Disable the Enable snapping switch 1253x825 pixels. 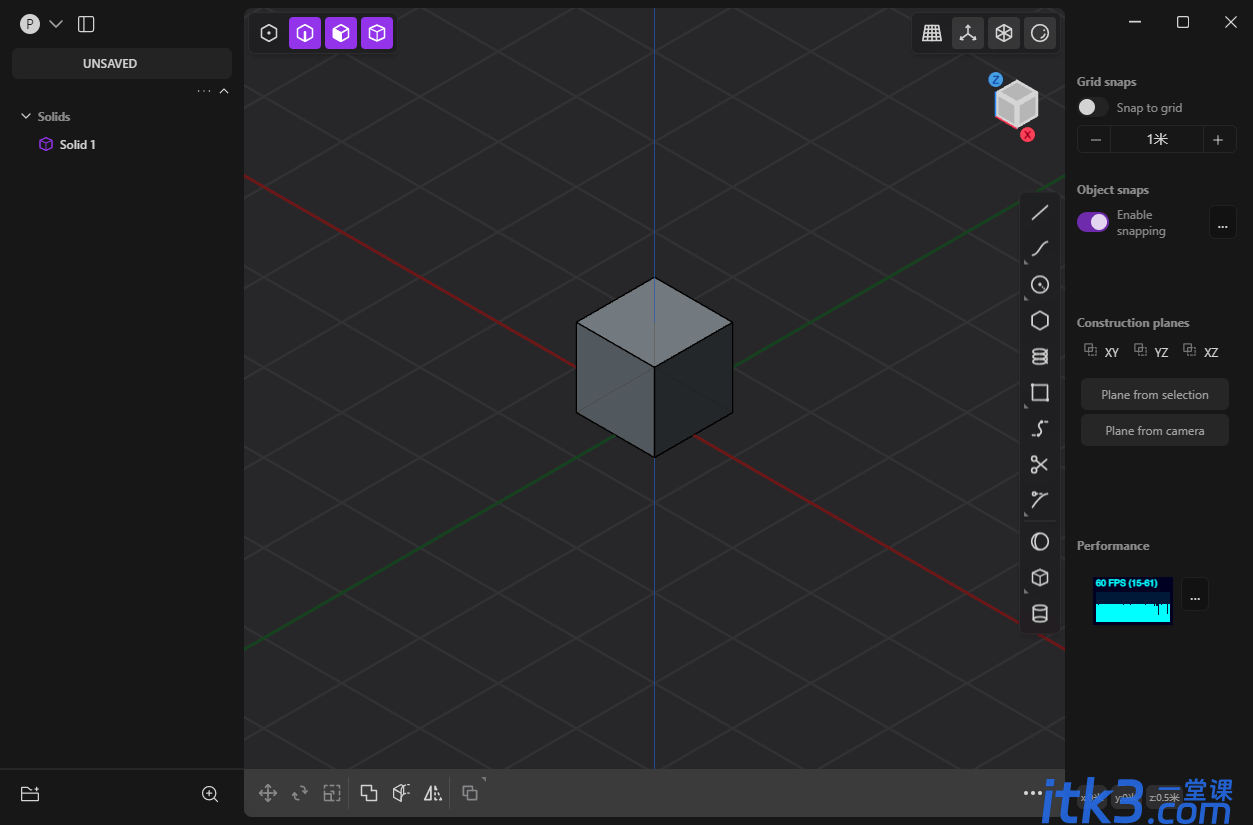coord(1093,222)
